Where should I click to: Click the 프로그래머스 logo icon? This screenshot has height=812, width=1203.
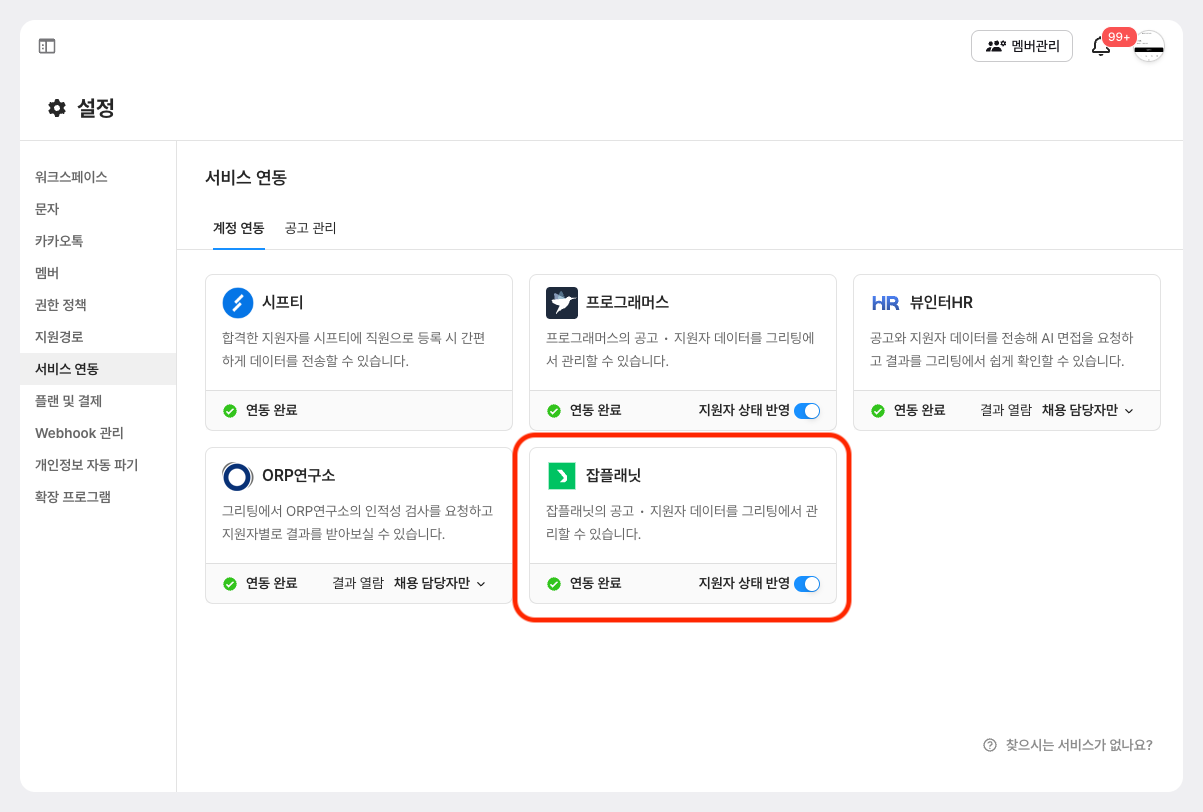coord(562,302)
